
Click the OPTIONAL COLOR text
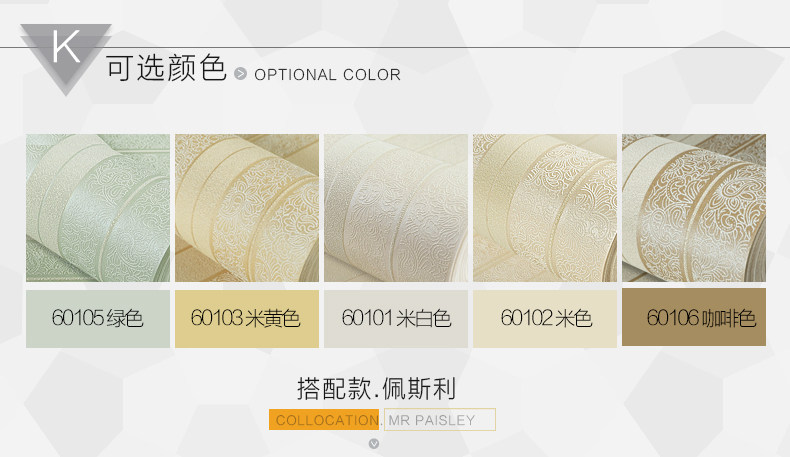pyautogui.click(x=327, y=75)
